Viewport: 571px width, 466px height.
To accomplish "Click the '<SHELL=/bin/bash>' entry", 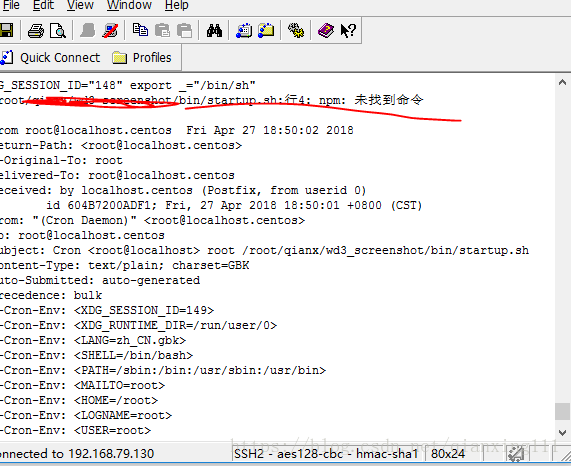I will pyautogui.click(x=133, y=355).
